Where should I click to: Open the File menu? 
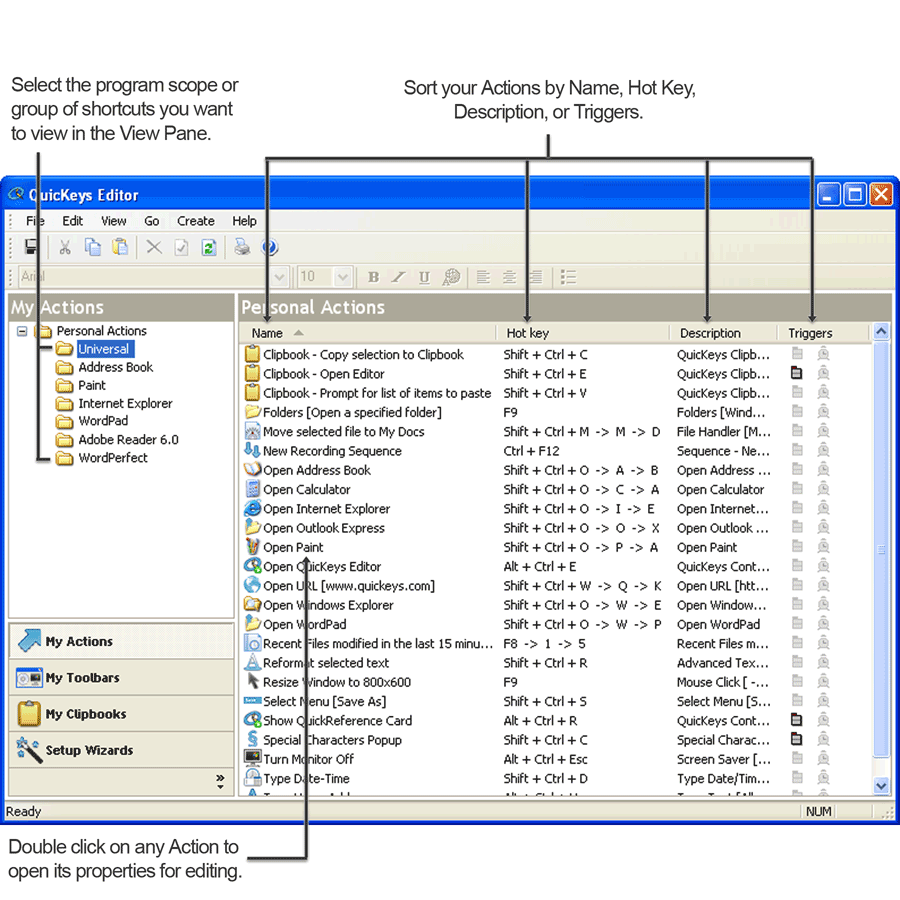pyautogui.click(x=35, y=221)
